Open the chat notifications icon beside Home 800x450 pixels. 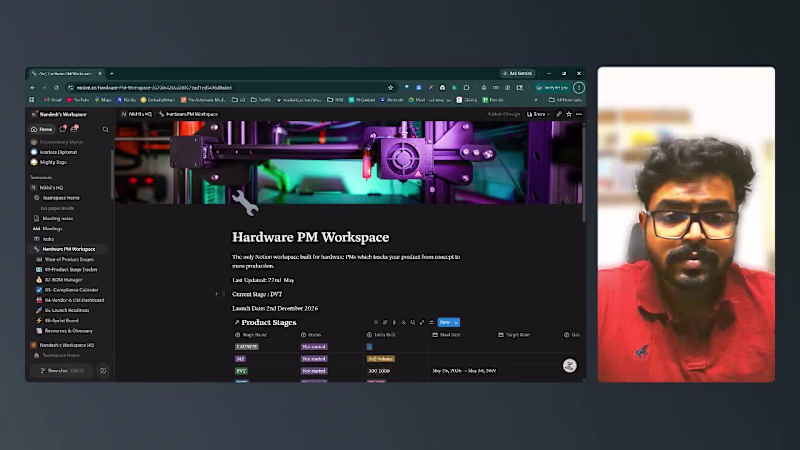click(x=63, y=129)
